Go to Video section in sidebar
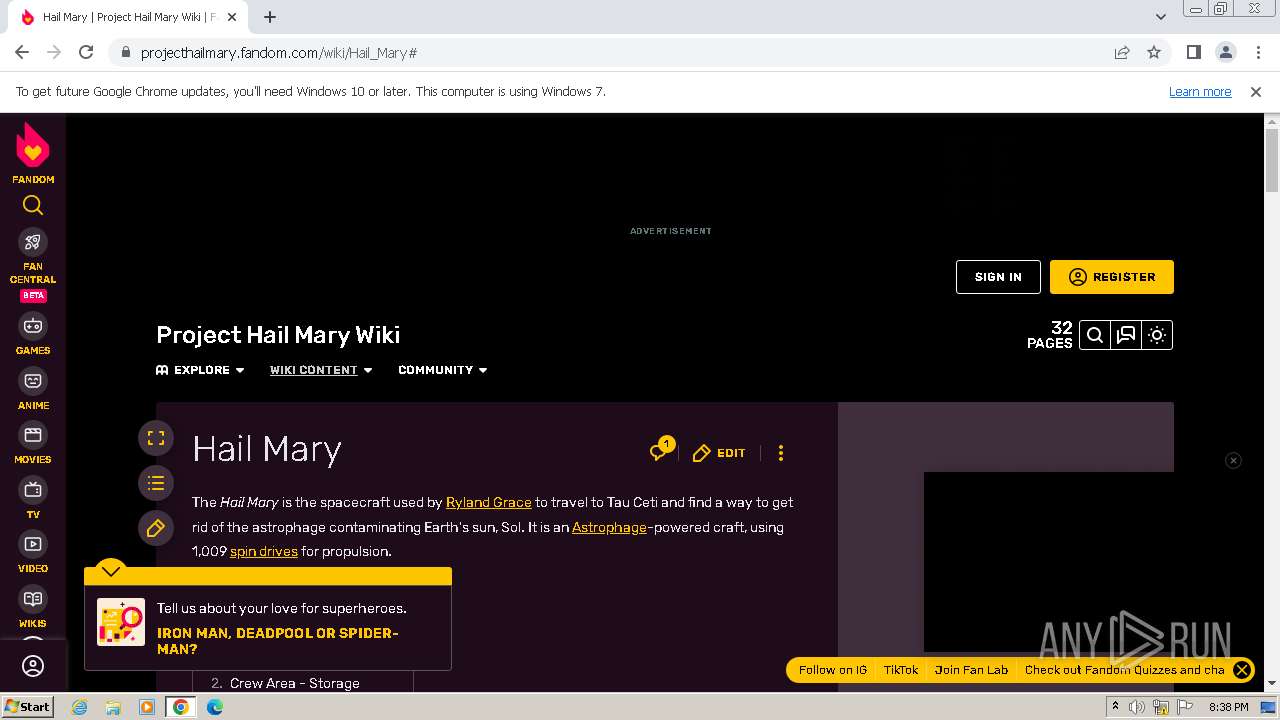Viewport: 1280px width, 720px height. coord(33,552)
